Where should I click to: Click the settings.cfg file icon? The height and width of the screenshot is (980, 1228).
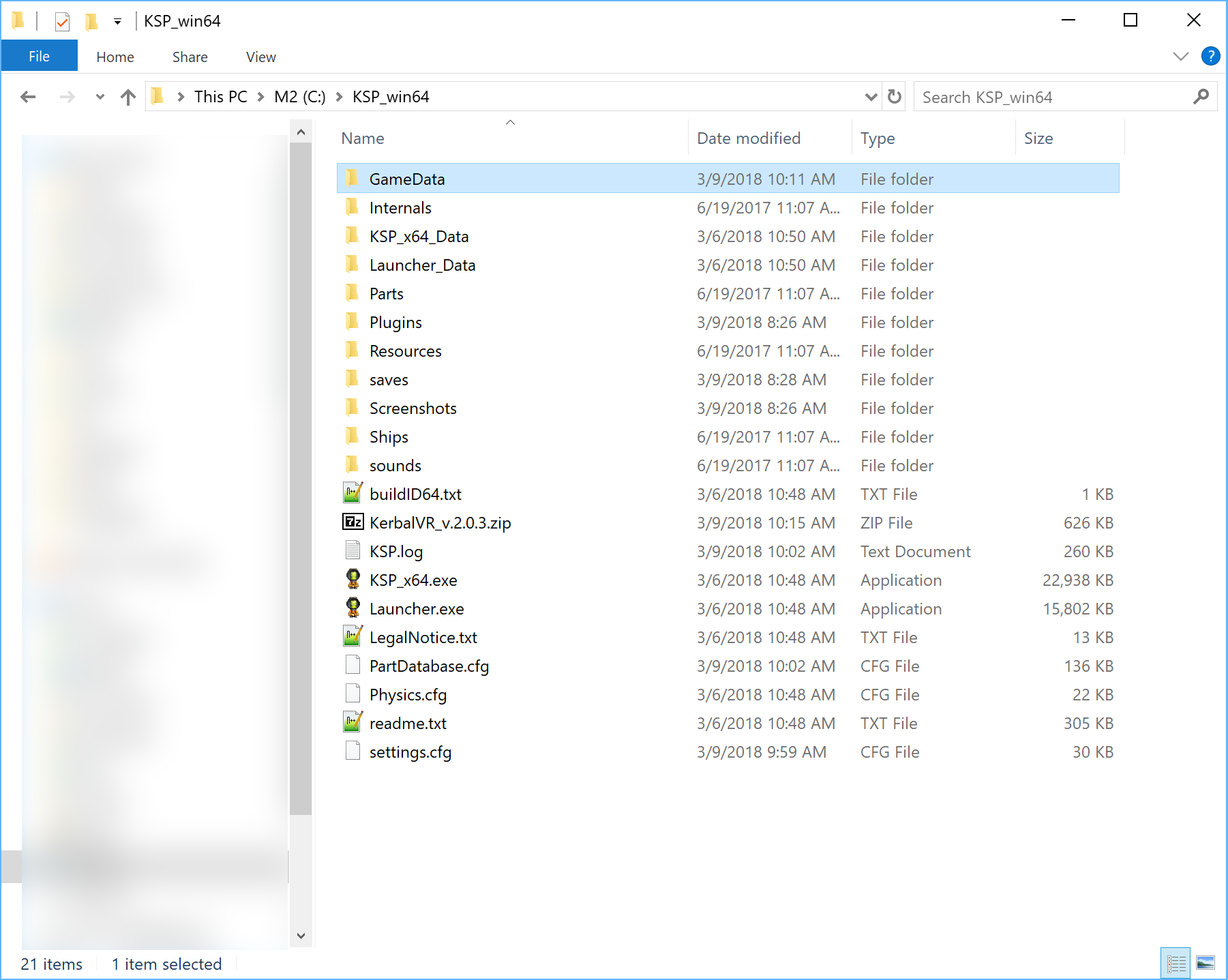point(353,751)
